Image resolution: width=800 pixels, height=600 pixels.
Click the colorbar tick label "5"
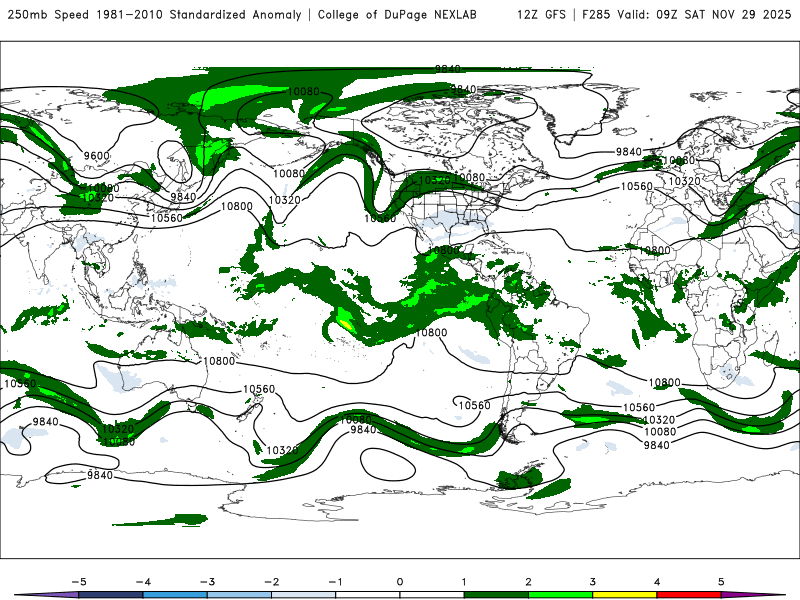coord(721,582)
